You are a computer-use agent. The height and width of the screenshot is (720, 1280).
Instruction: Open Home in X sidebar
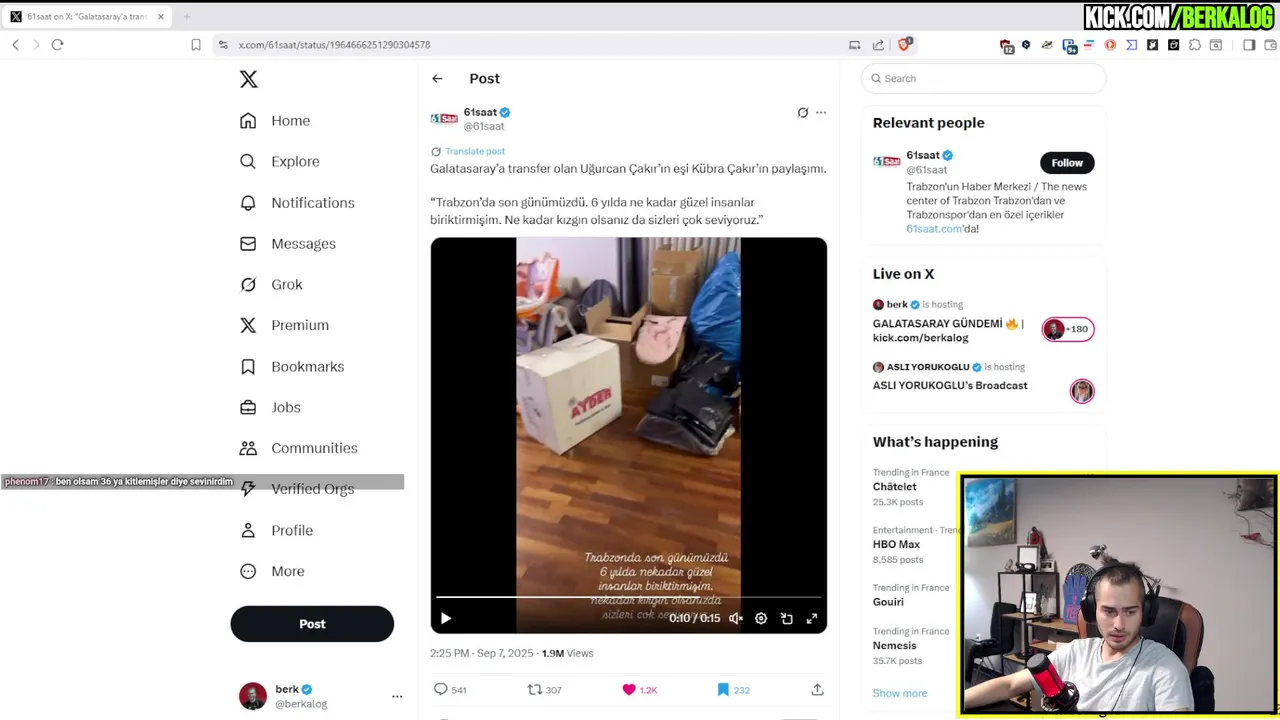coord(275,121)
